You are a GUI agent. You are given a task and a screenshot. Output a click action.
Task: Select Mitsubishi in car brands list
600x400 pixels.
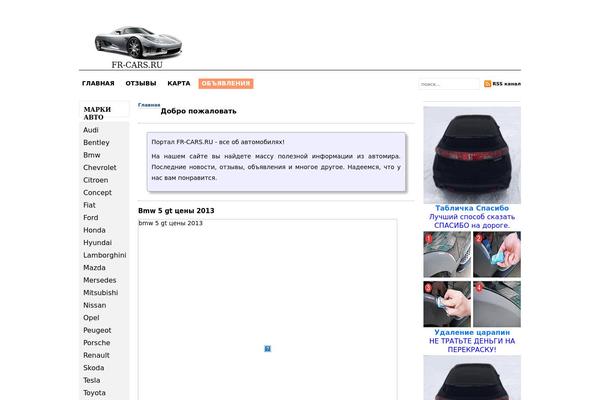point(100,292)
